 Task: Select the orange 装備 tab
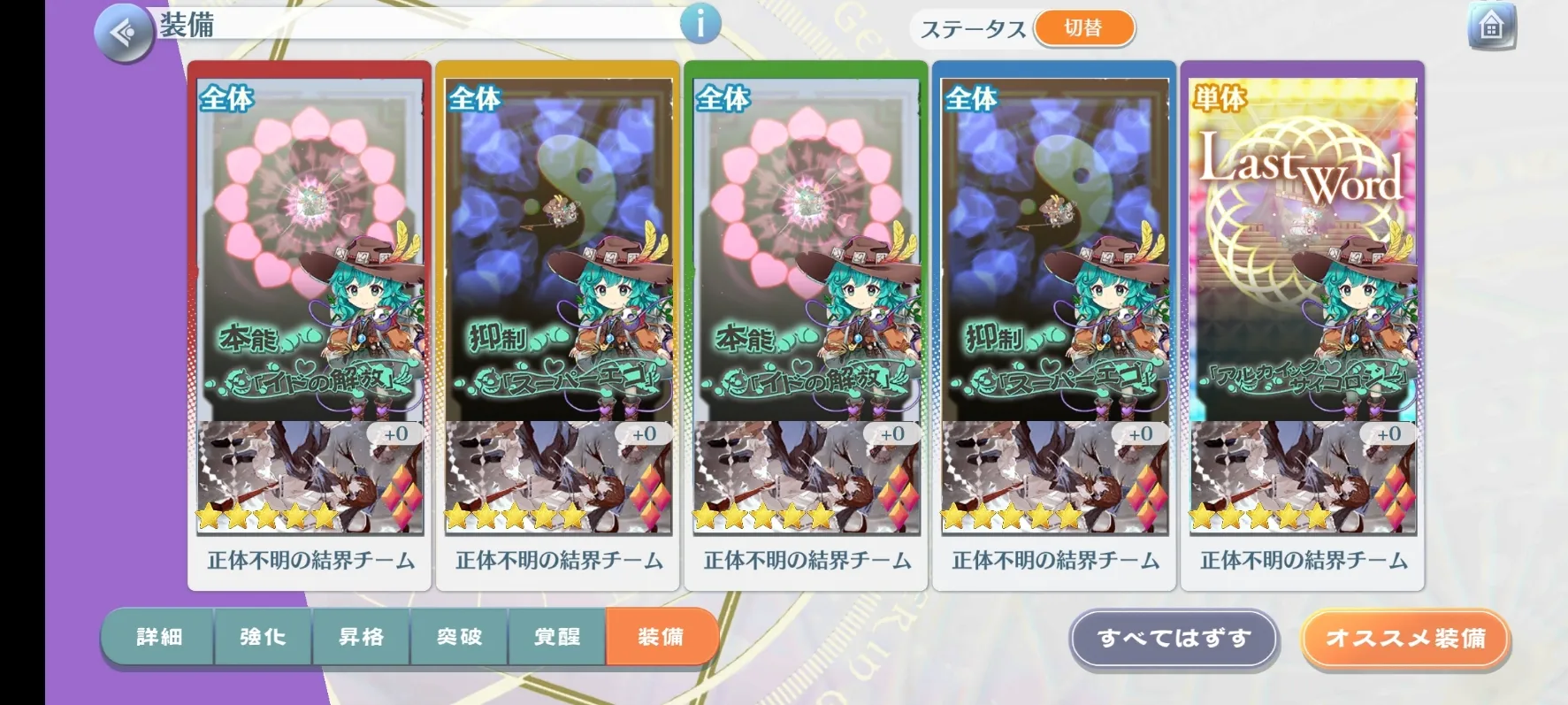[x=661, y=637]
